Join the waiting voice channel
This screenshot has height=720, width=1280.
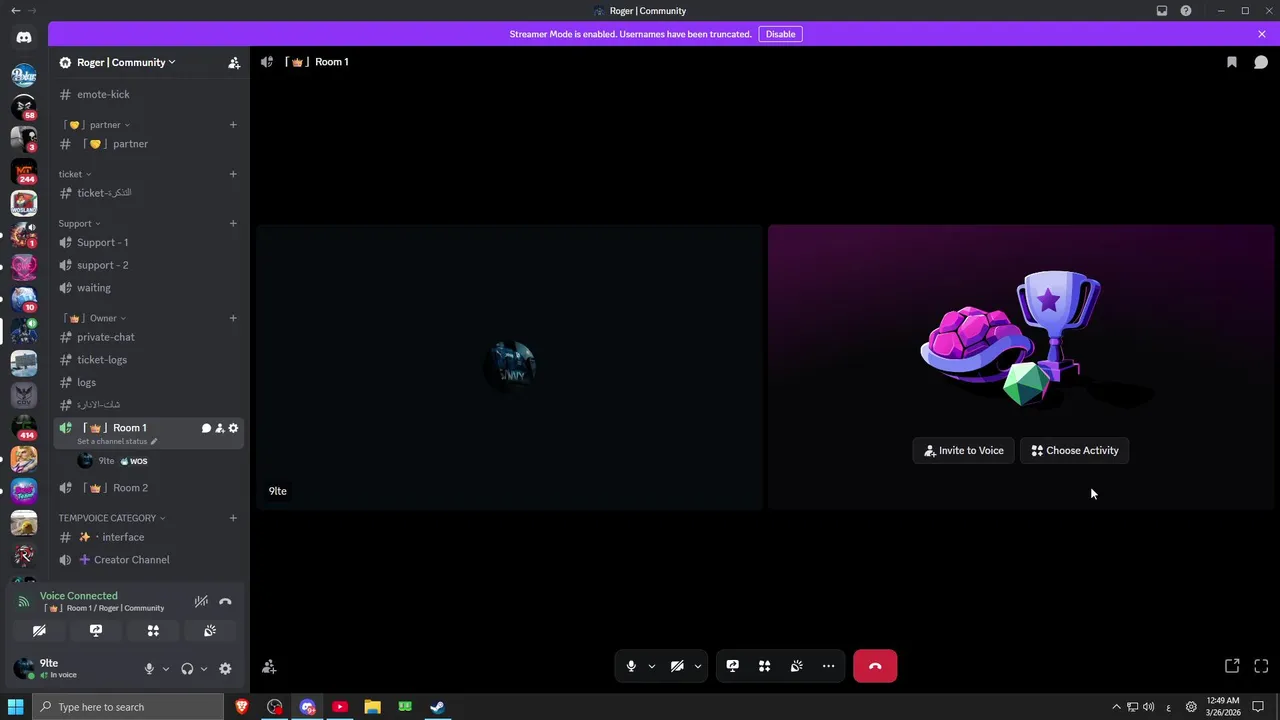[x=148, y=288]
